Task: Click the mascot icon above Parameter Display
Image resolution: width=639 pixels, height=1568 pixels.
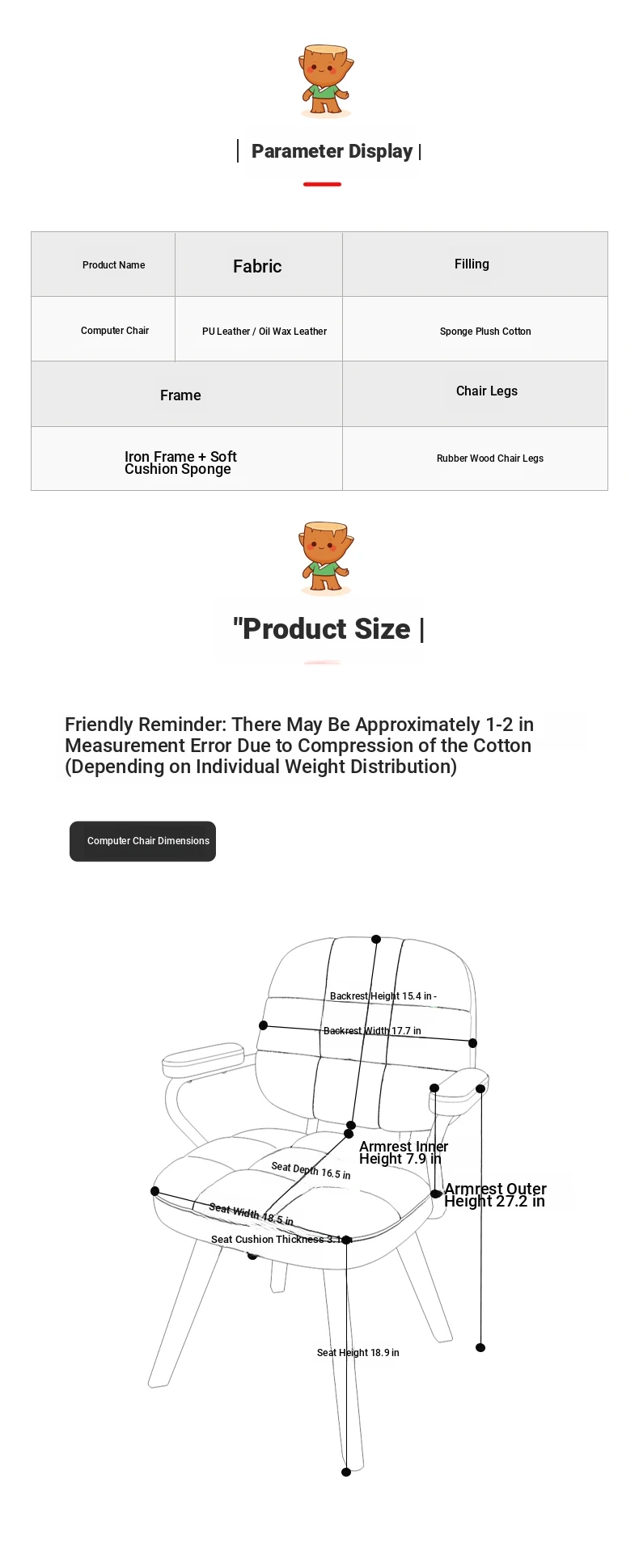Action: pyautogui.click(x=326, y=82)
